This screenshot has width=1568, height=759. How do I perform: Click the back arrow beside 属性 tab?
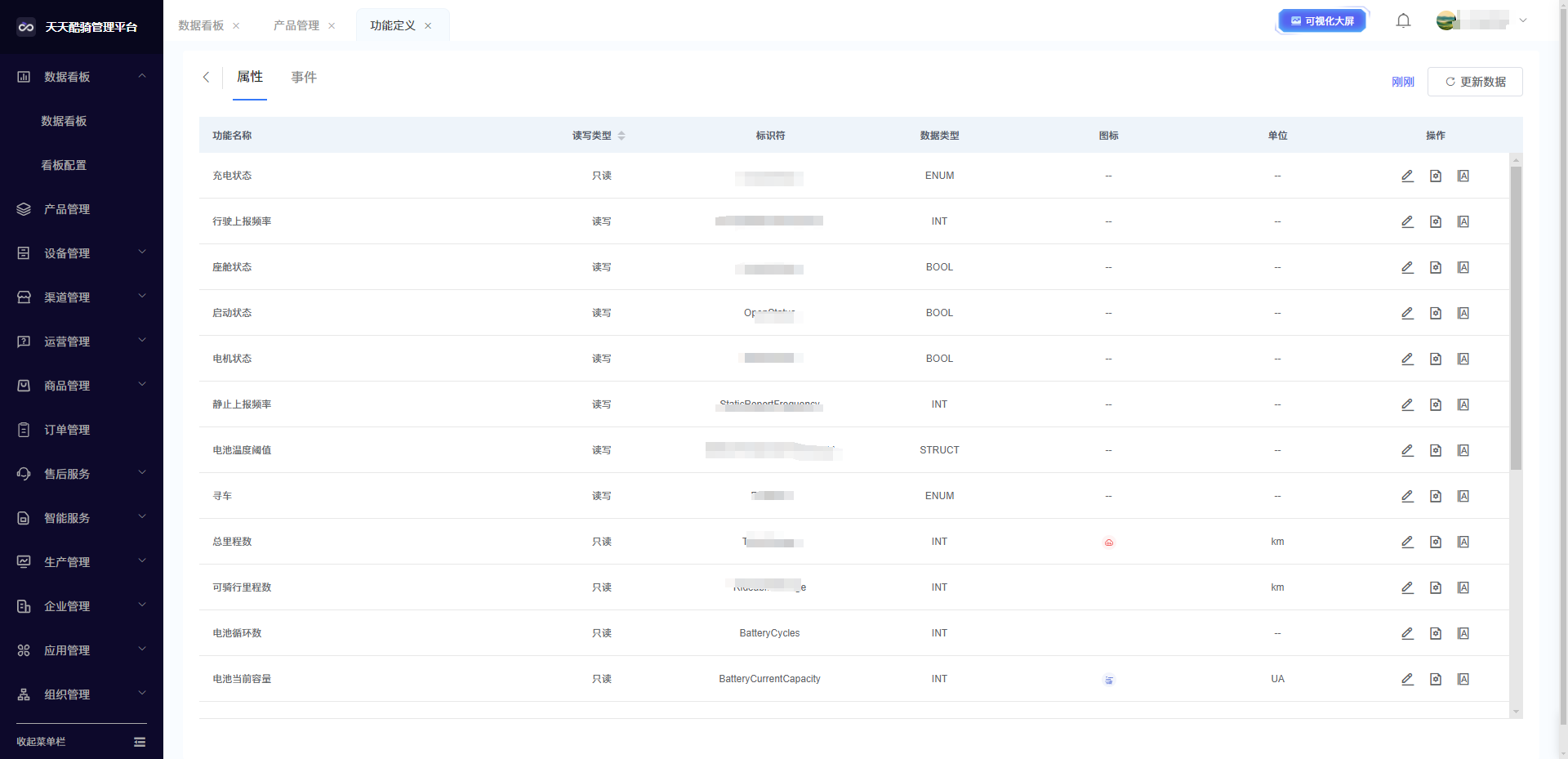pyautogui.click(x=206, y=77)
